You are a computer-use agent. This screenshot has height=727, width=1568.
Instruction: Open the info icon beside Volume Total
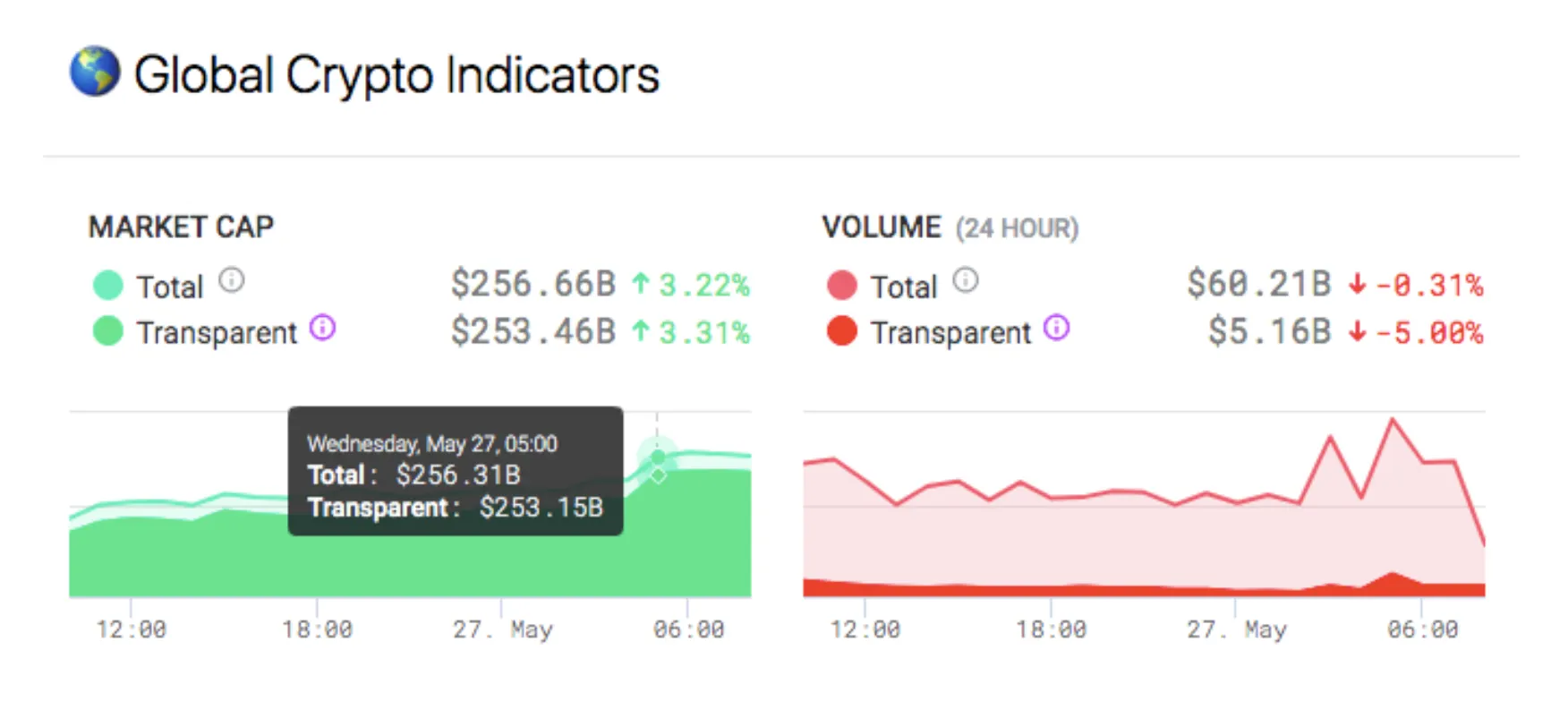coord(966,279)
